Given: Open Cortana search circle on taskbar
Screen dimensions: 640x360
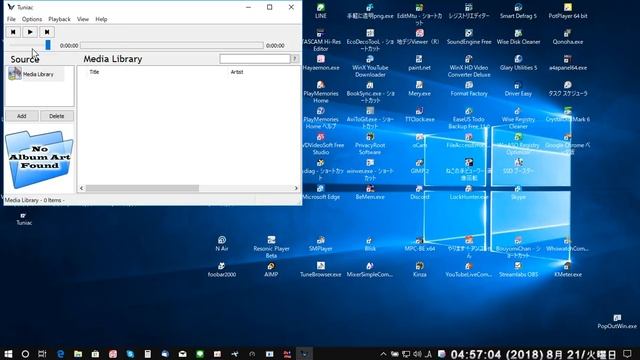Looking at the screenshot, I should (x=25, y=354).
